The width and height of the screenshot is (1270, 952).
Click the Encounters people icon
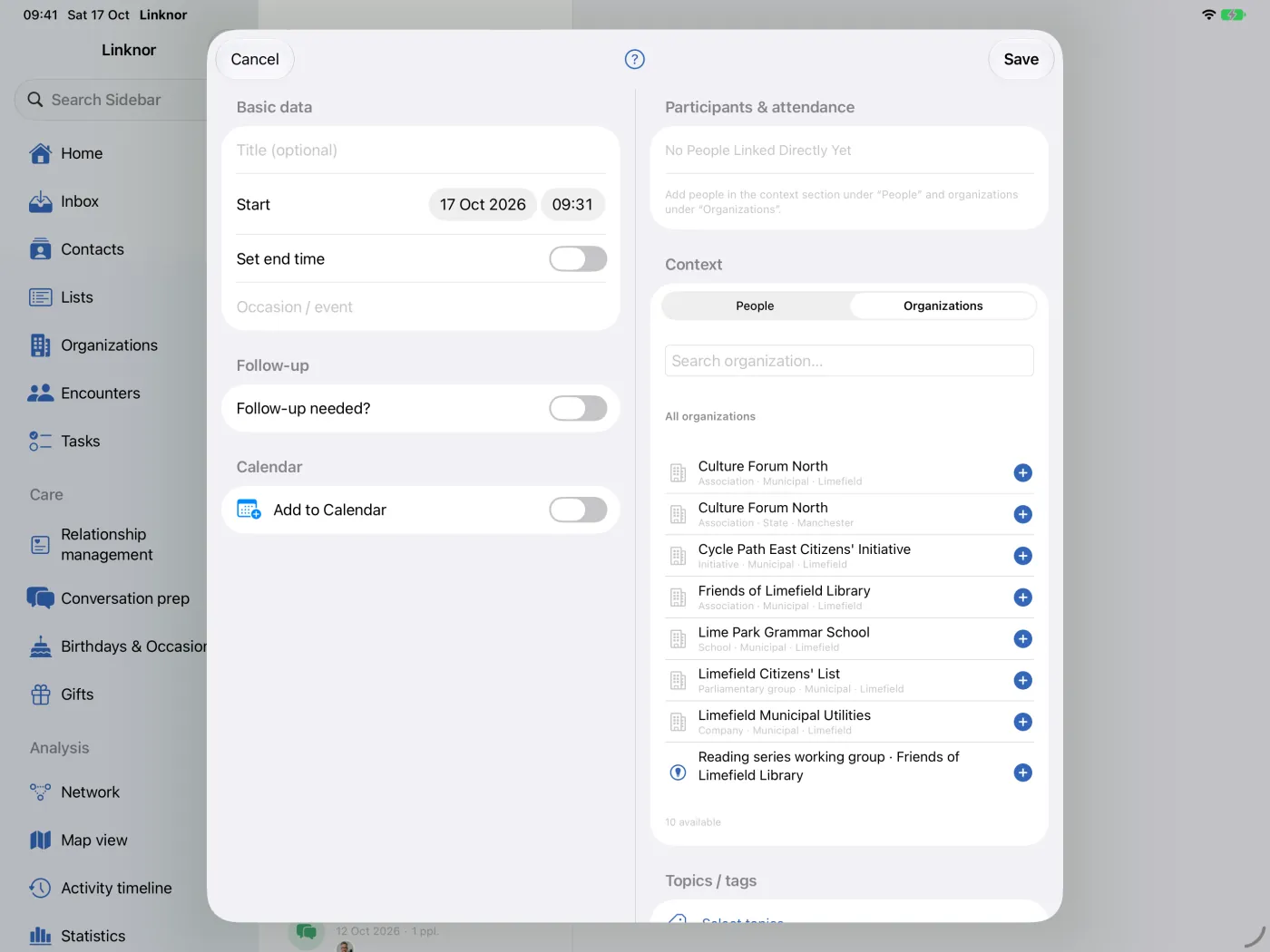coord(41,393)
